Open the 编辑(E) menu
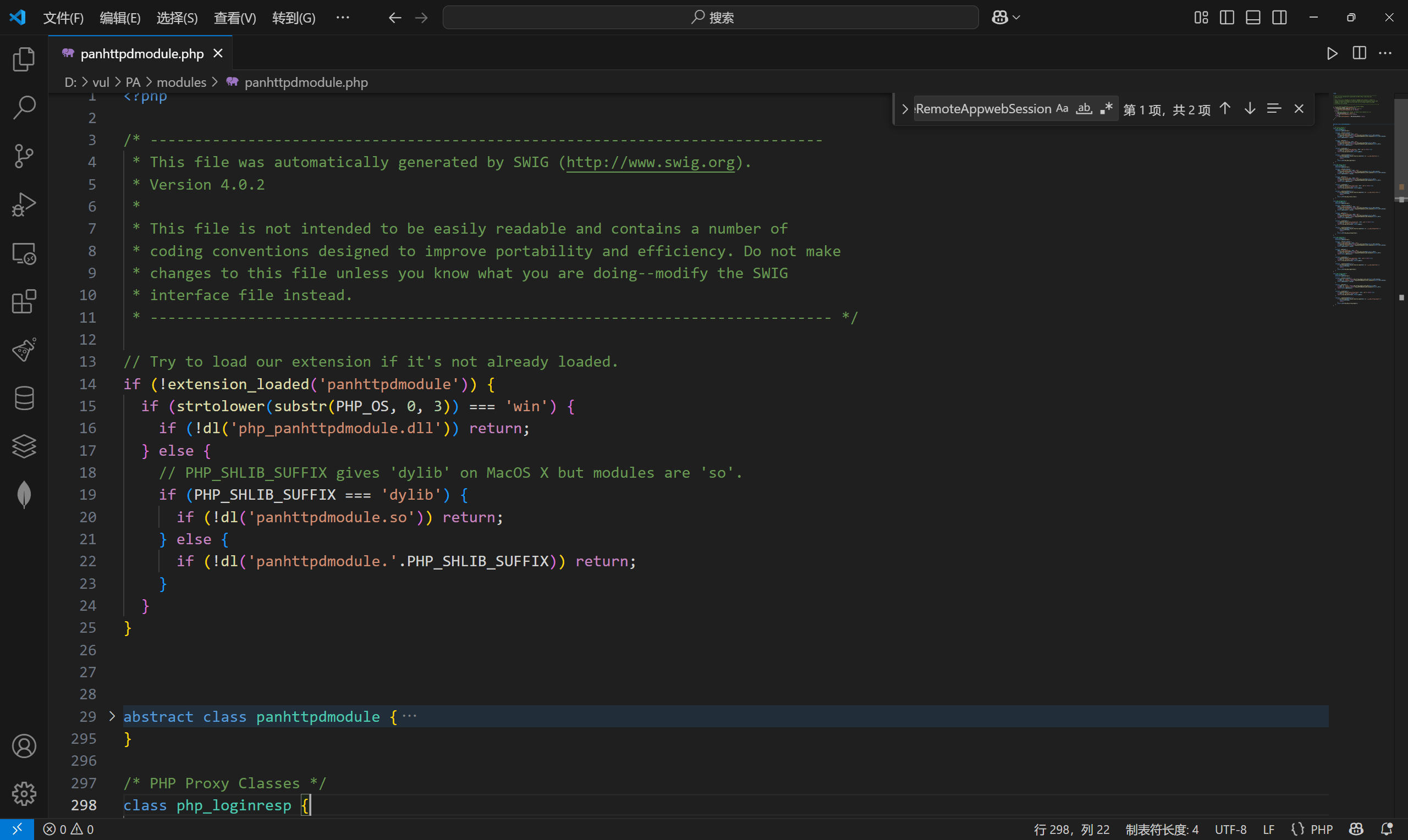1408x840 pixels. tap(120, 18)
